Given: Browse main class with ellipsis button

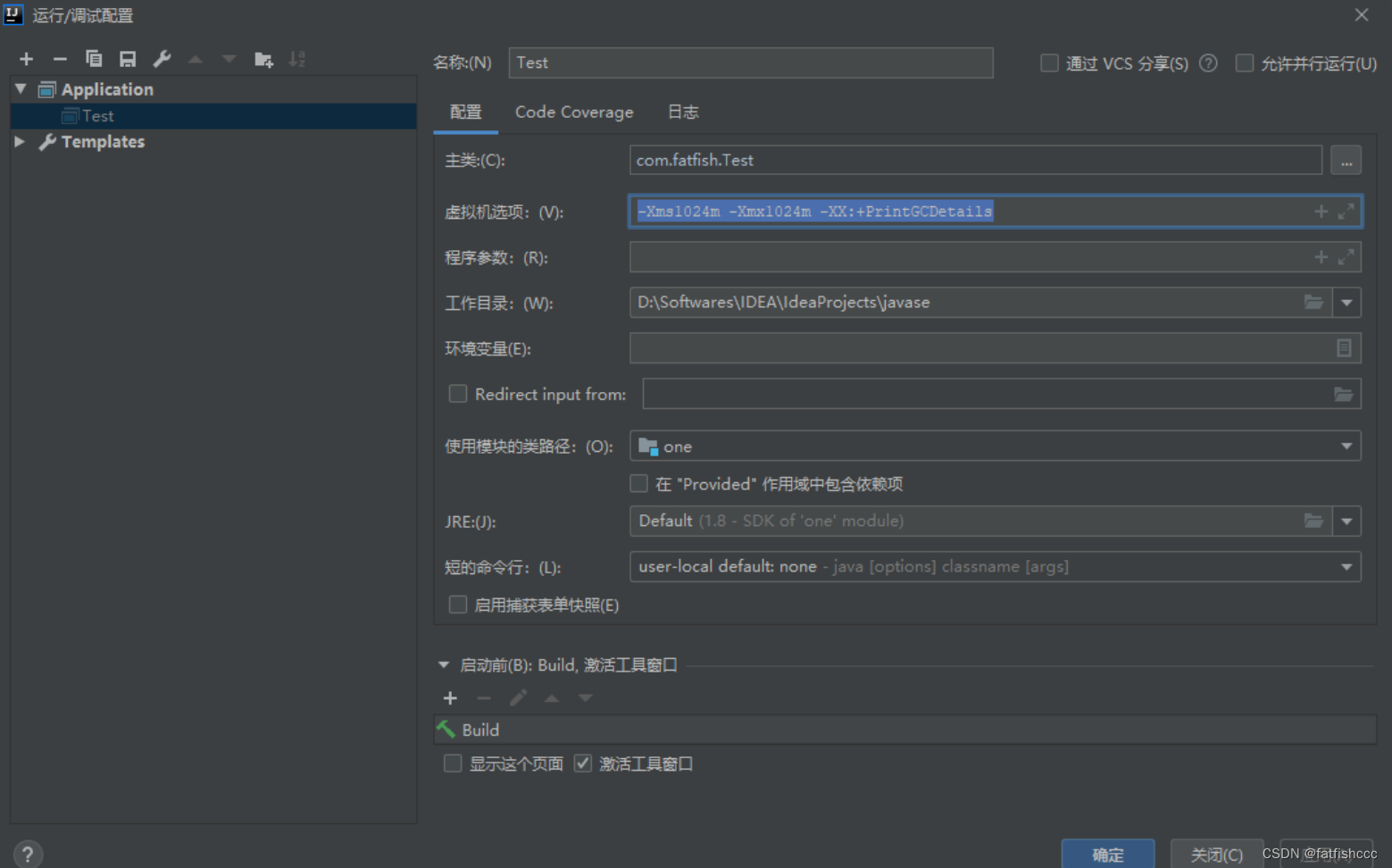Looking at the screenshot, I should coord(1346,161).
